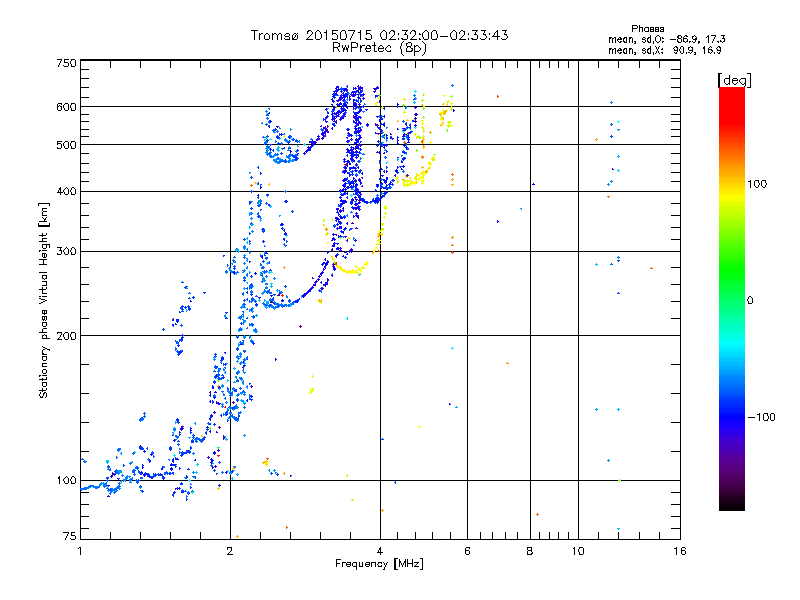Click x-axis tick label '6'
The image size is (800, 600).
(467, 551)
